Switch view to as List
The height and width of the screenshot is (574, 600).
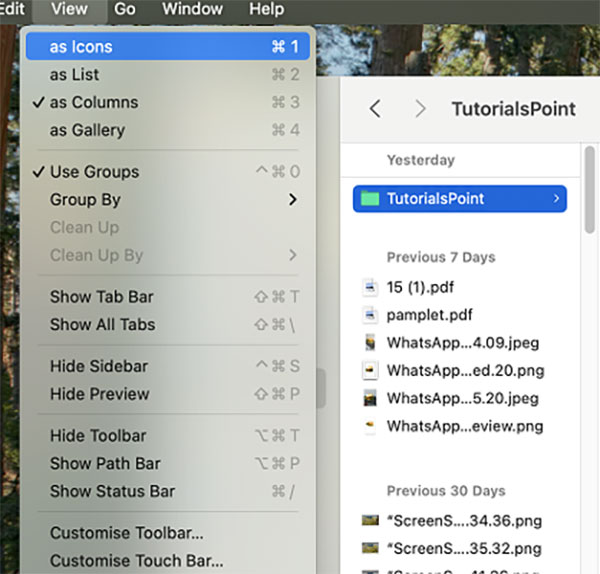click(x=74, y=74)
